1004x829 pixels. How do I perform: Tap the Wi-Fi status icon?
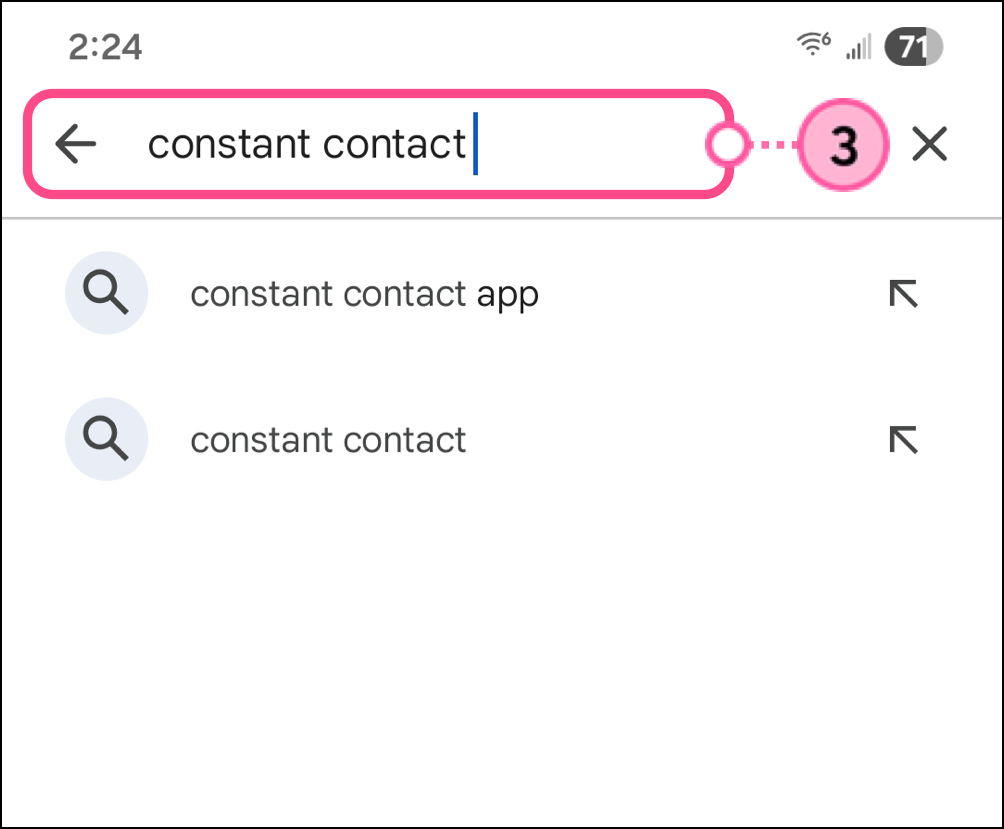(x=813, y=45)
